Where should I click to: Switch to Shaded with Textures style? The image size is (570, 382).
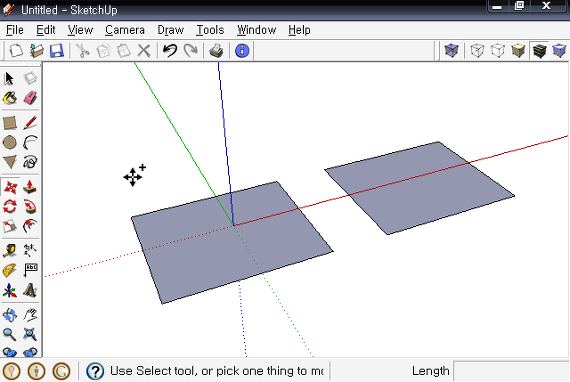[539, 51]
